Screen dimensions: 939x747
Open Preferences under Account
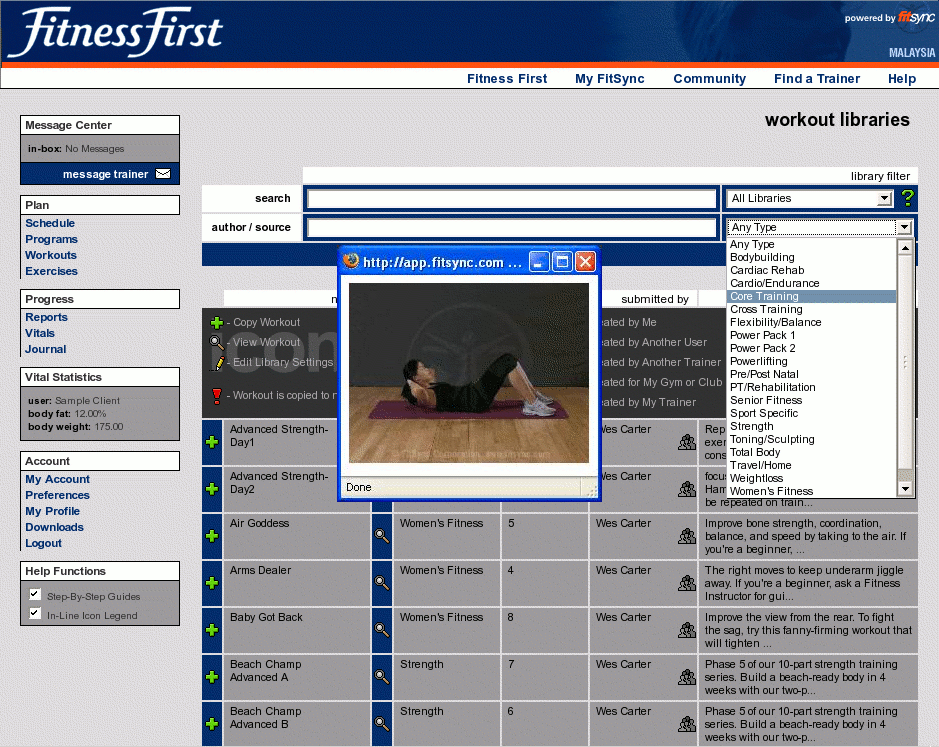pos(57,495)
